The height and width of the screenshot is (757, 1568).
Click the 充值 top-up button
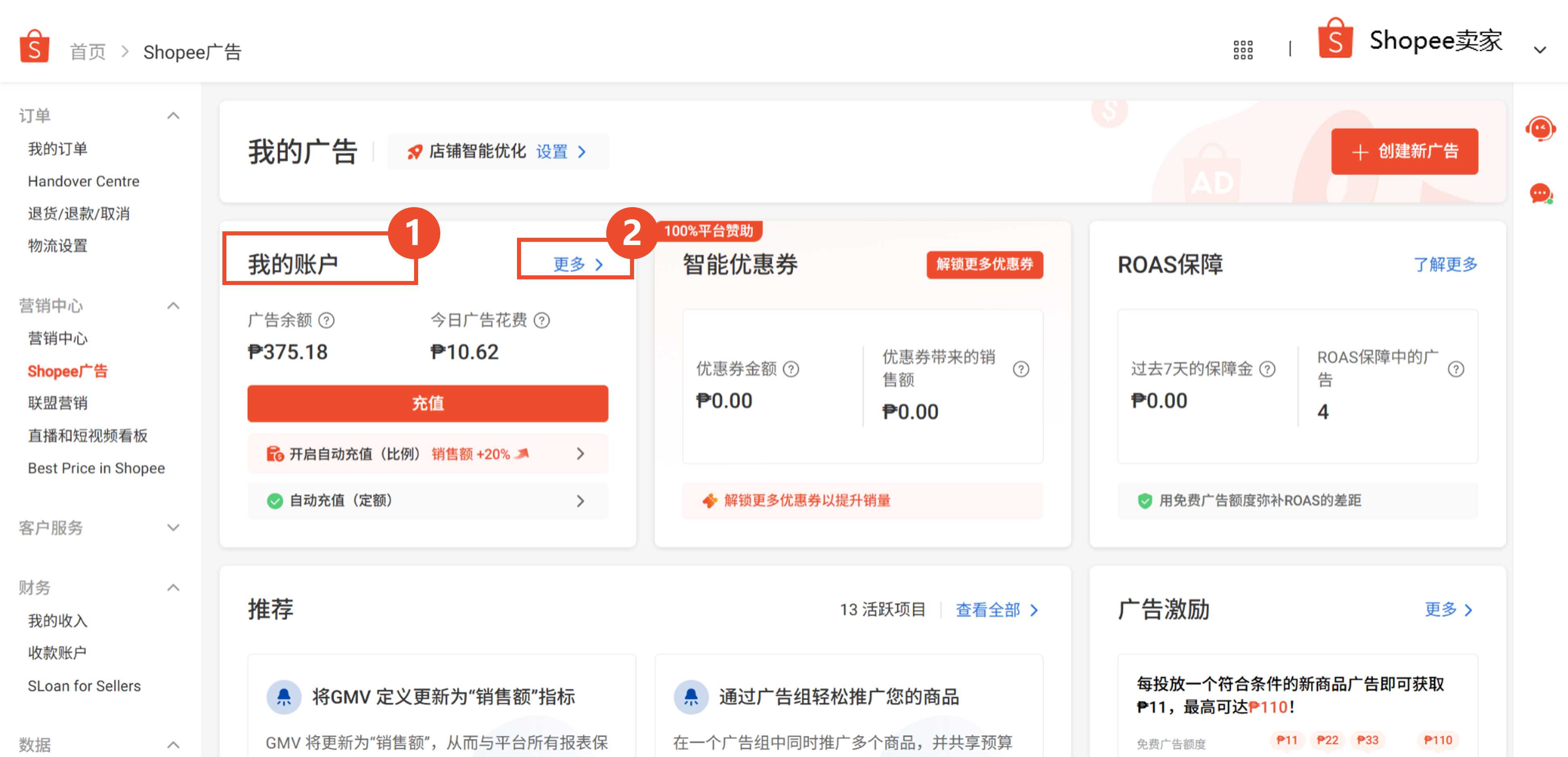click(x=427, y=403)
